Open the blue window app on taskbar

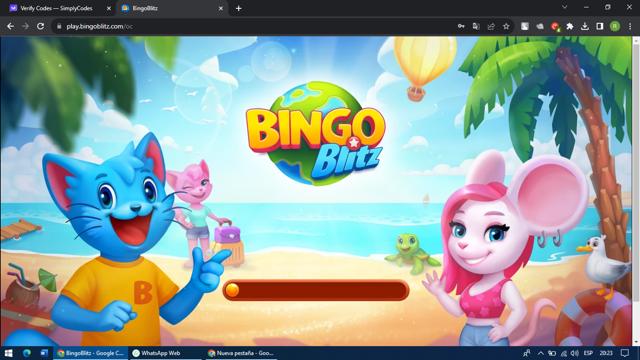tap(44, 353)
